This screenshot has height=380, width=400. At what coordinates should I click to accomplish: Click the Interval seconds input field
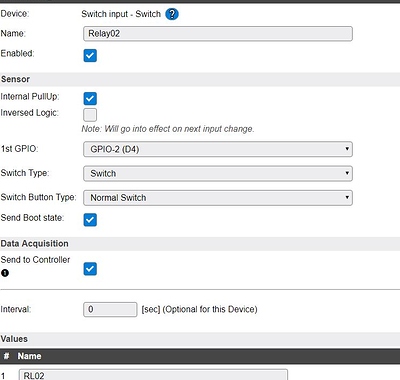110,309
